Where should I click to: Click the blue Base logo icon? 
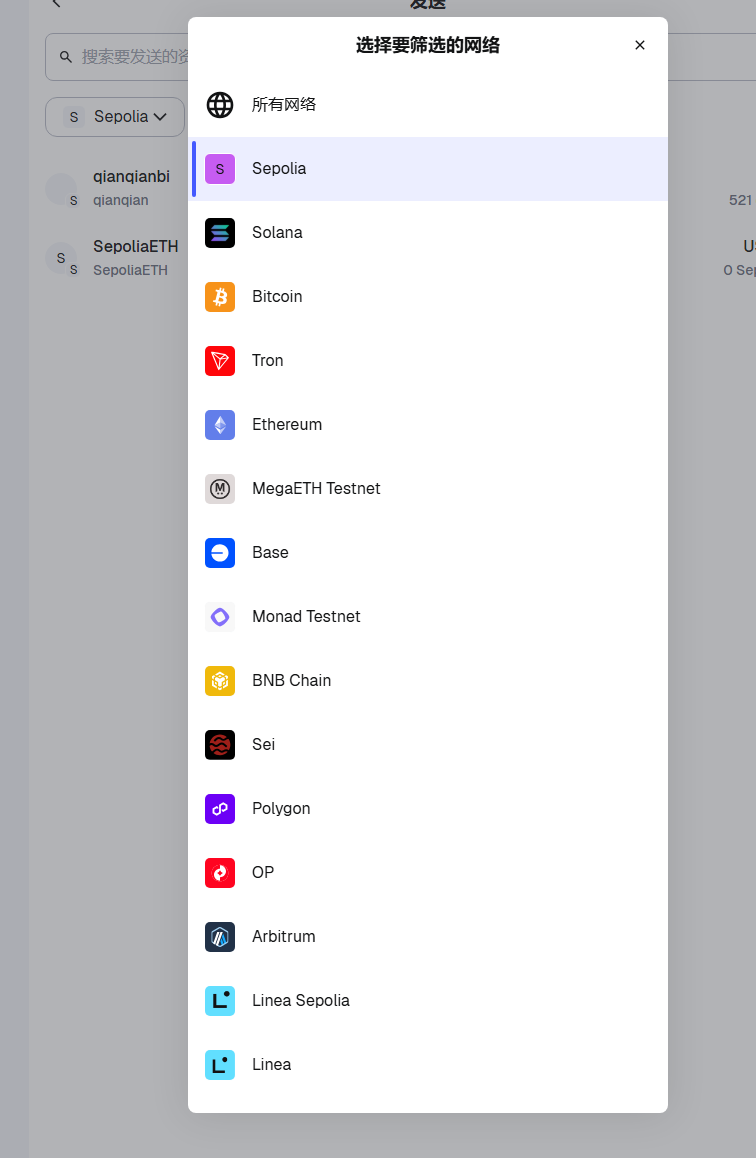[x=220, y=553]
